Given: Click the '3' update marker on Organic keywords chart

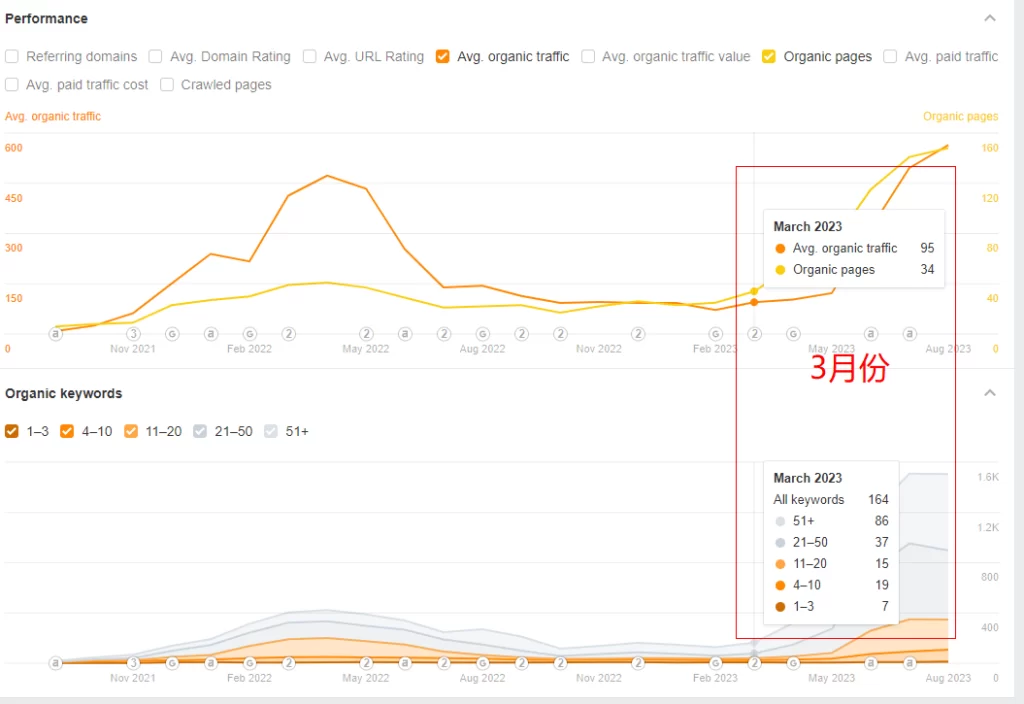Looking at the screenshot, I should coord(133,663).
